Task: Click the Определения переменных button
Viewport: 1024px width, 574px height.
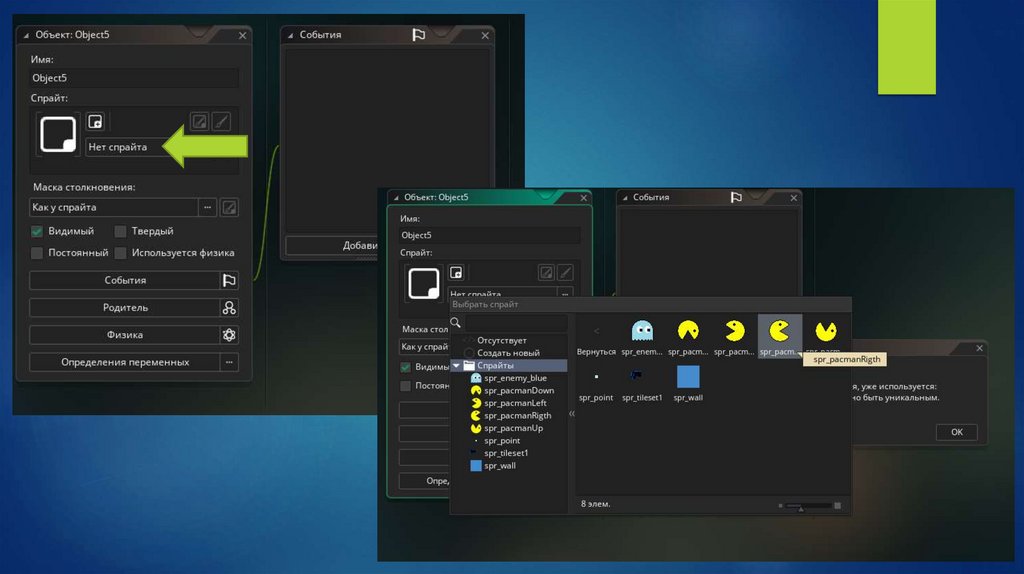Action: 124,362
